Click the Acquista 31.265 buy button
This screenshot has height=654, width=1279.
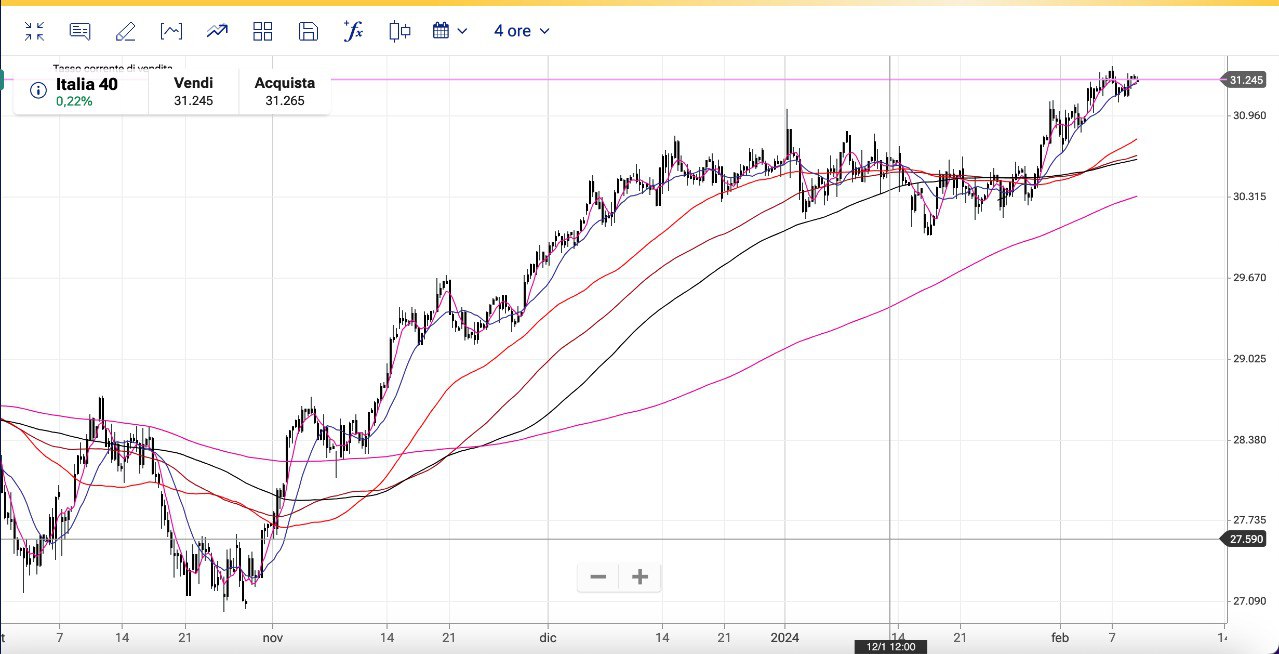point(284,92)
